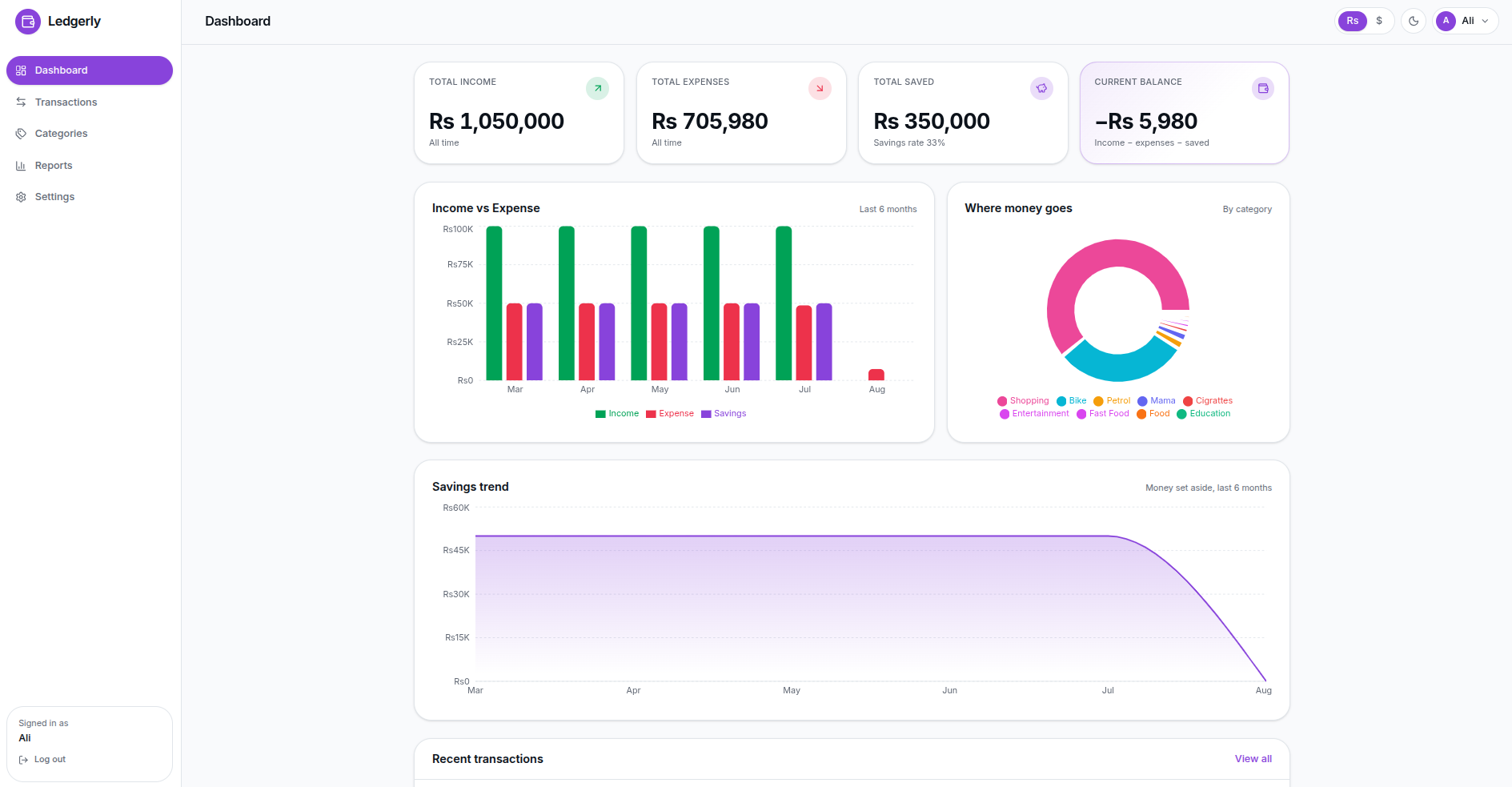
Task: Click the Categories tag icon
Action: 21,134
